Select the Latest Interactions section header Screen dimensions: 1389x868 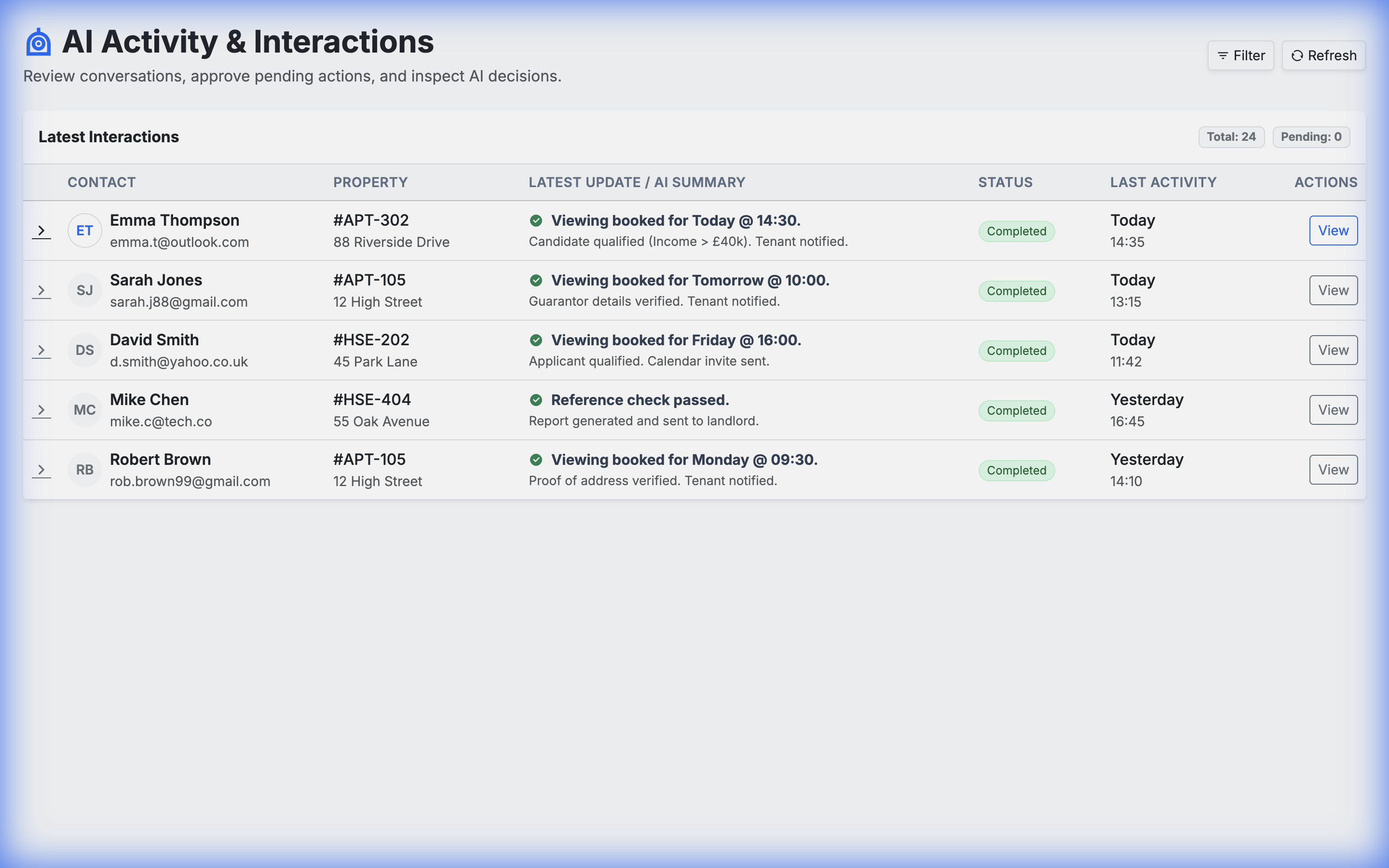[109, 136]
